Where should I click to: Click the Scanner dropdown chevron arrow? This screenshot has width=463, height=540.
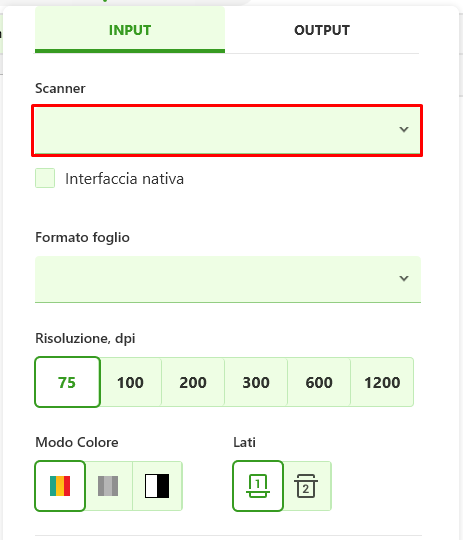pos(404,129)
